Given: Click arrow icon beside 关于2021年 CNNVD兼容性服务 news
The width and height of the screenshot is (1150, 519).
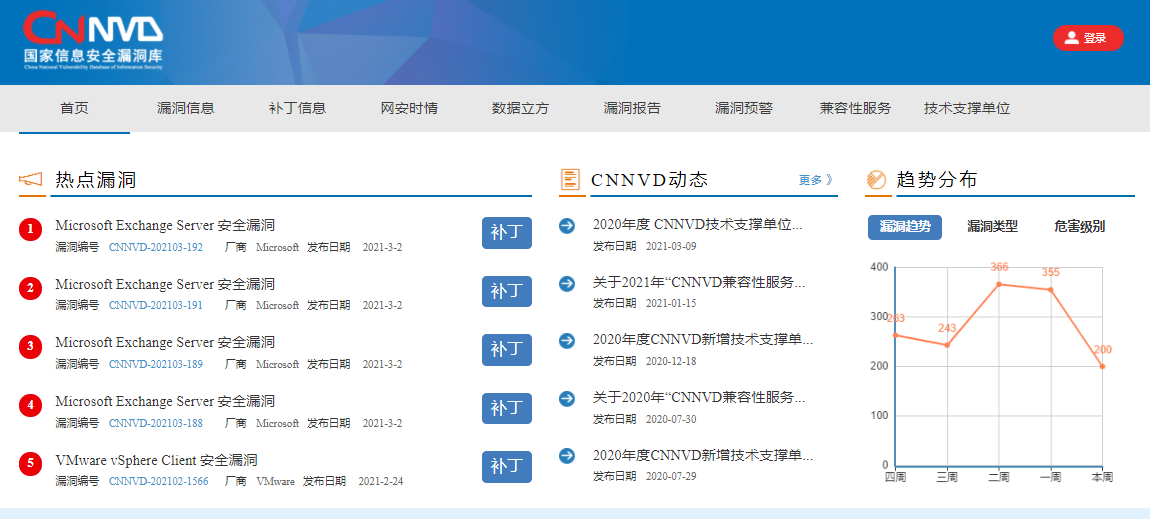Looking at the screenshot, I should coord(567,283).
